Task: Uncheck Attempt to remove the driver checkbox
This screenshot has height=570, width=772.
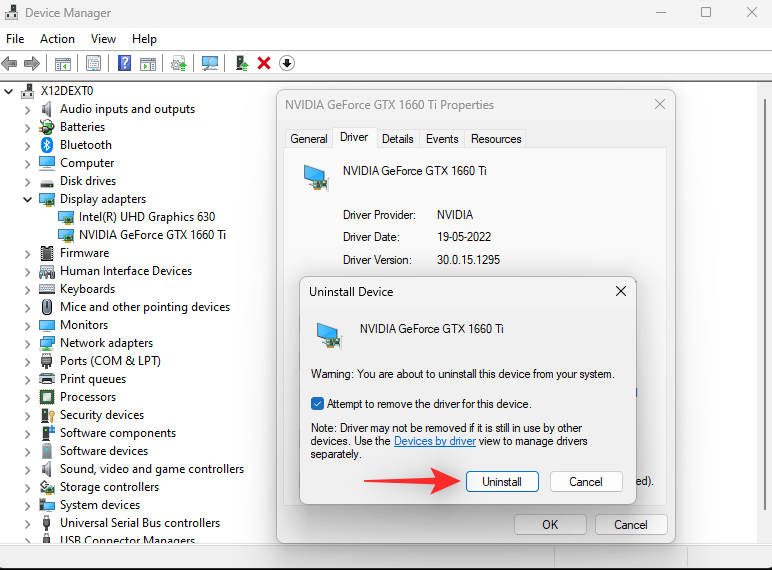Action: coord(317,404)
